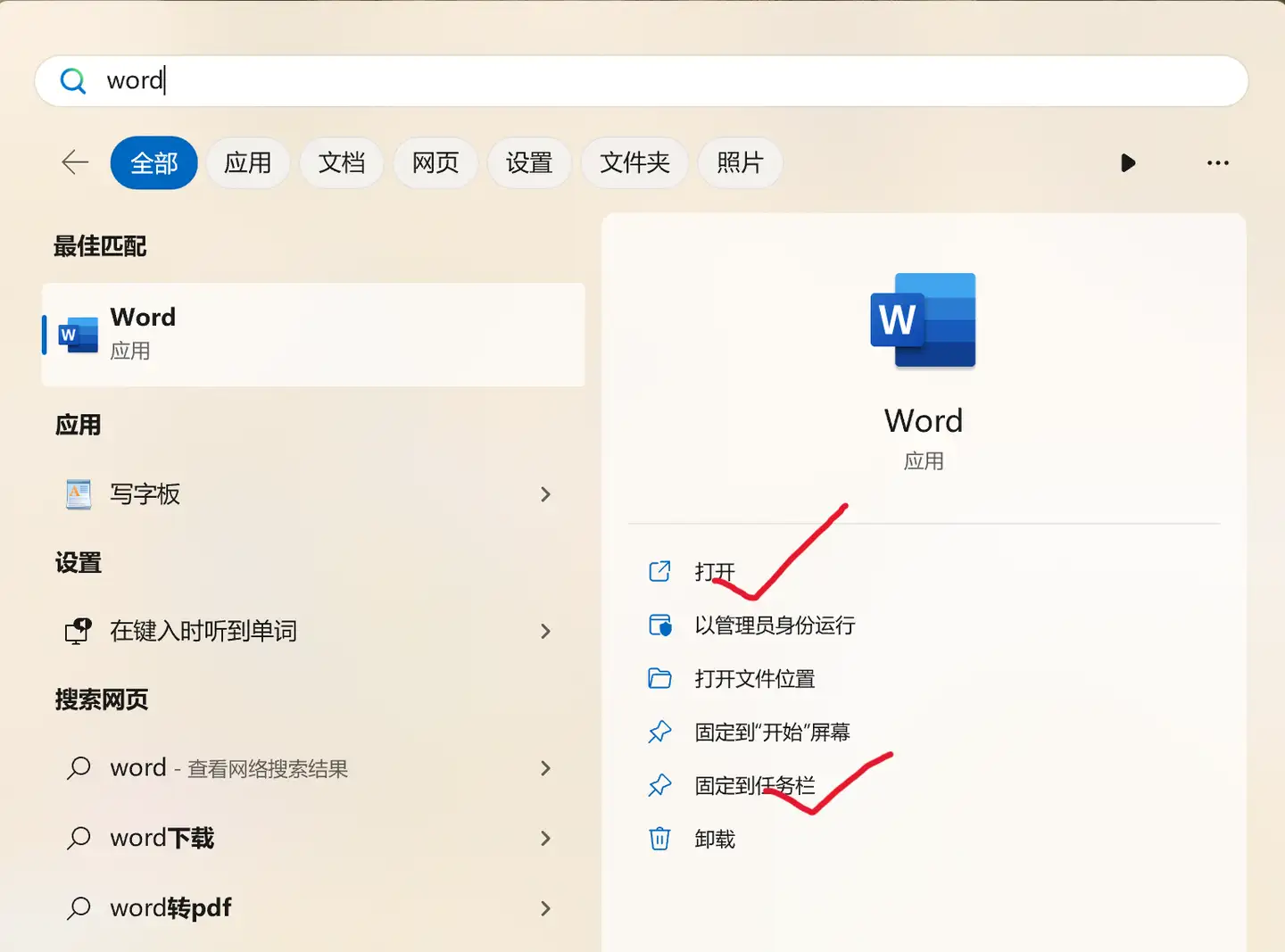This screenshot has height=952, width=1285.
Task: Choose 固定到任务栏 action
Action: coord(755,785)
